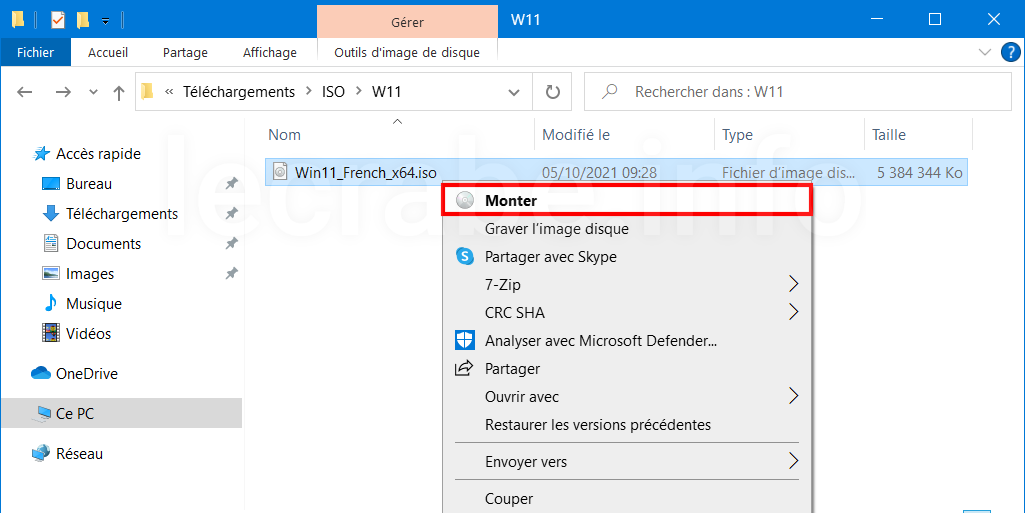Refresh the W11 folder view
The image size is (1025, 513).
pos(552,92)
